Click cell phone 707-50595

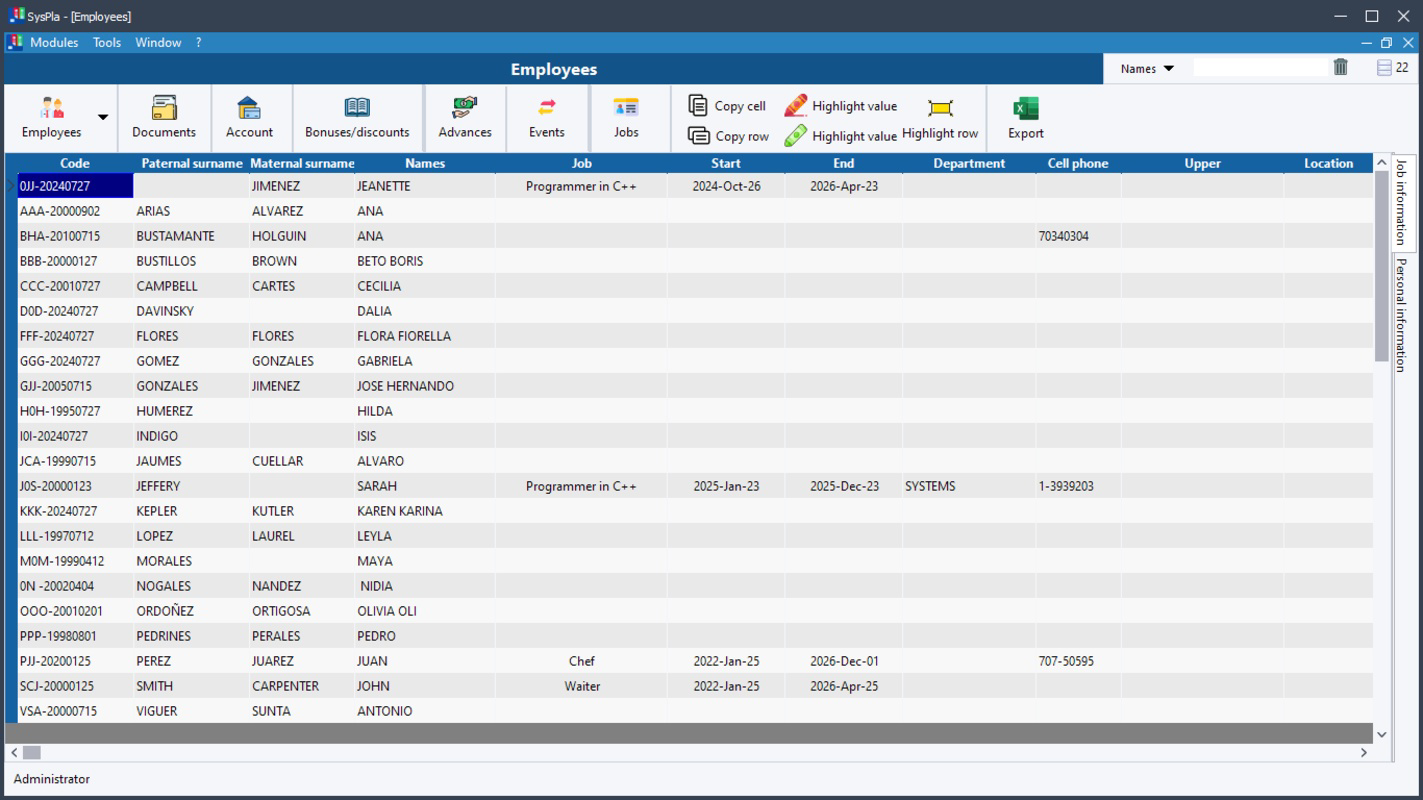[x=1078, y=661]
